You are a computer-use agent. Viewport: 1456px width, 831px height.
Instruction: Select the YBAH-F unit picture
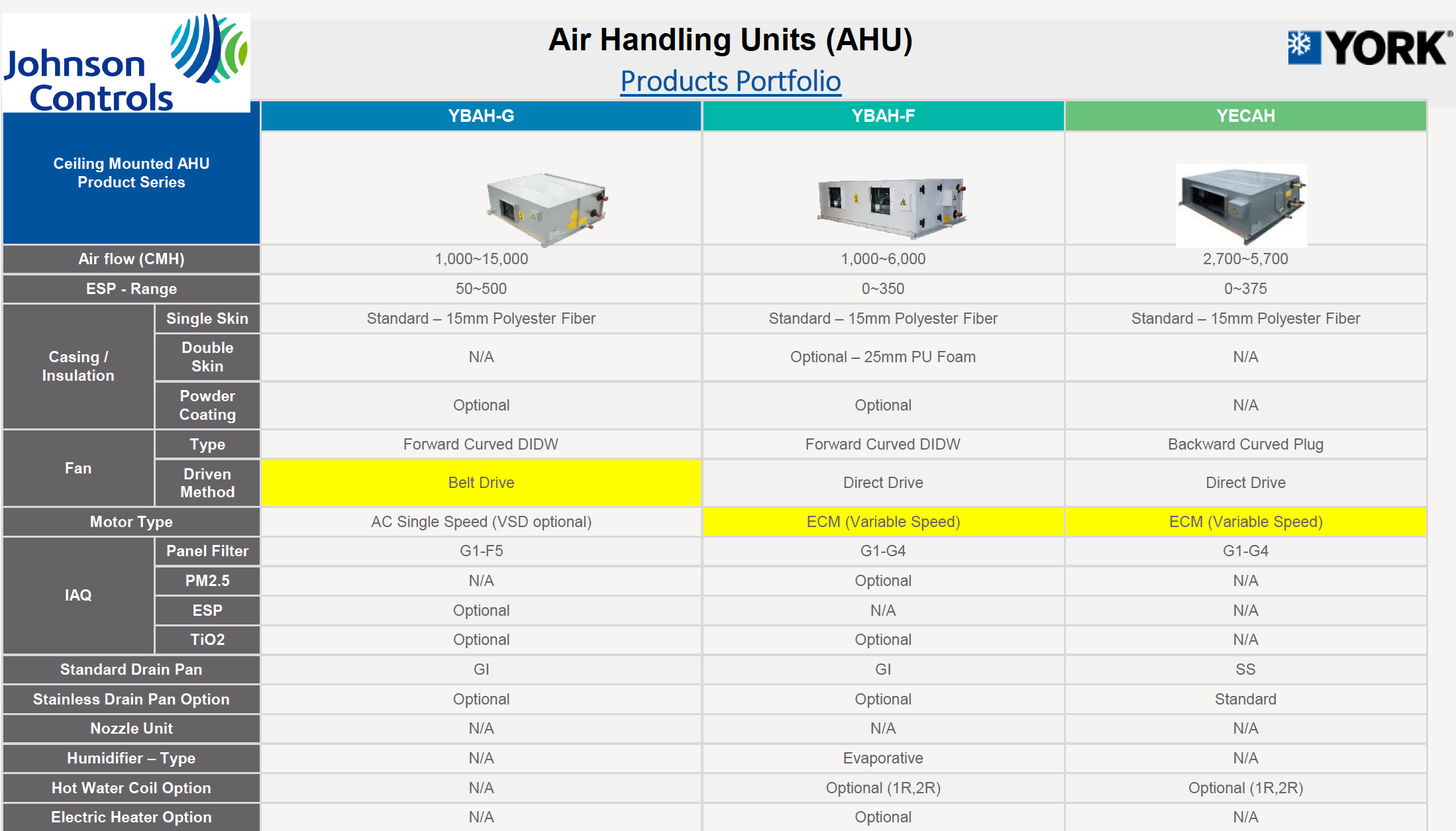[892, 207]
